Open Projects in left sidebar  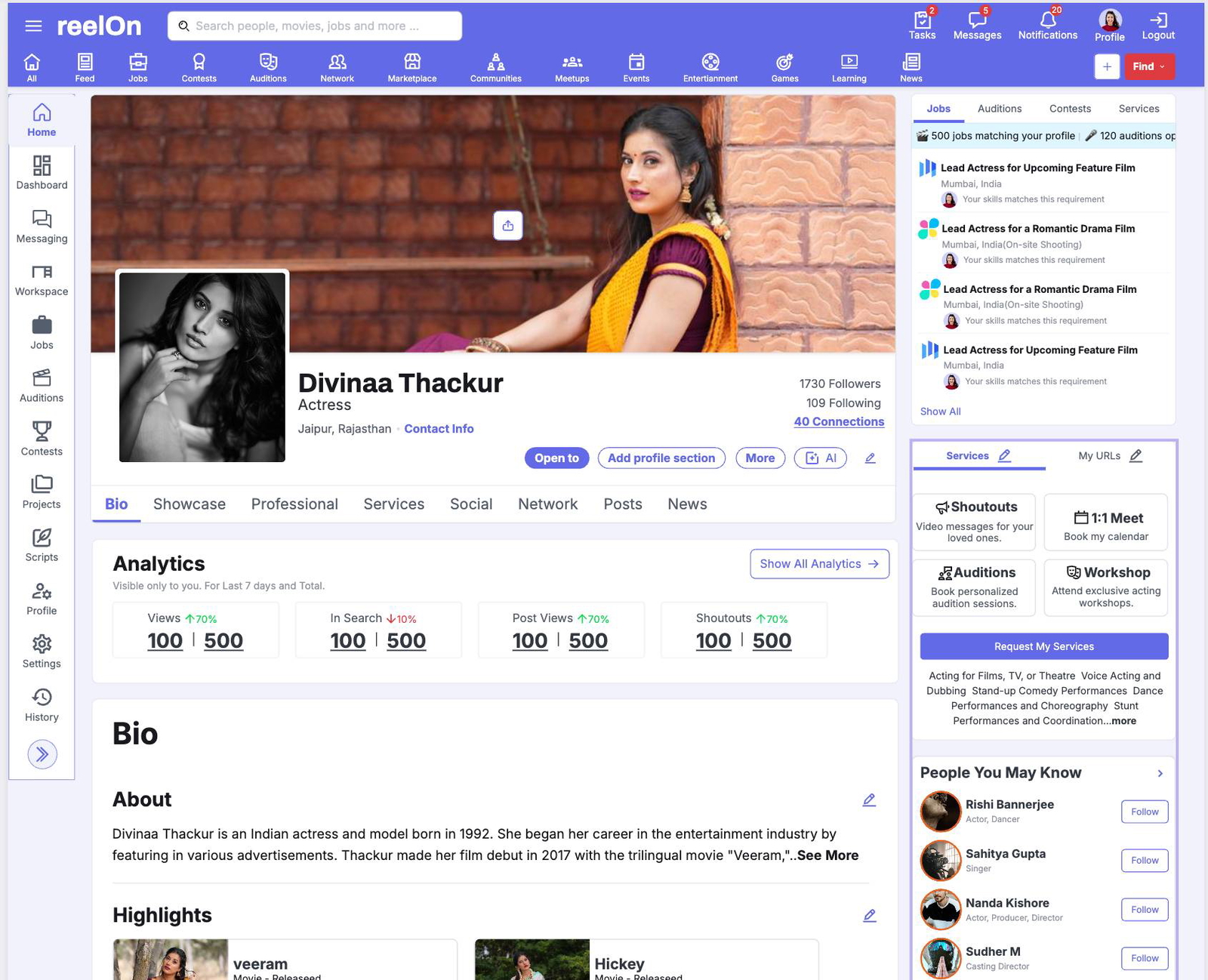(x=42, y=492)
